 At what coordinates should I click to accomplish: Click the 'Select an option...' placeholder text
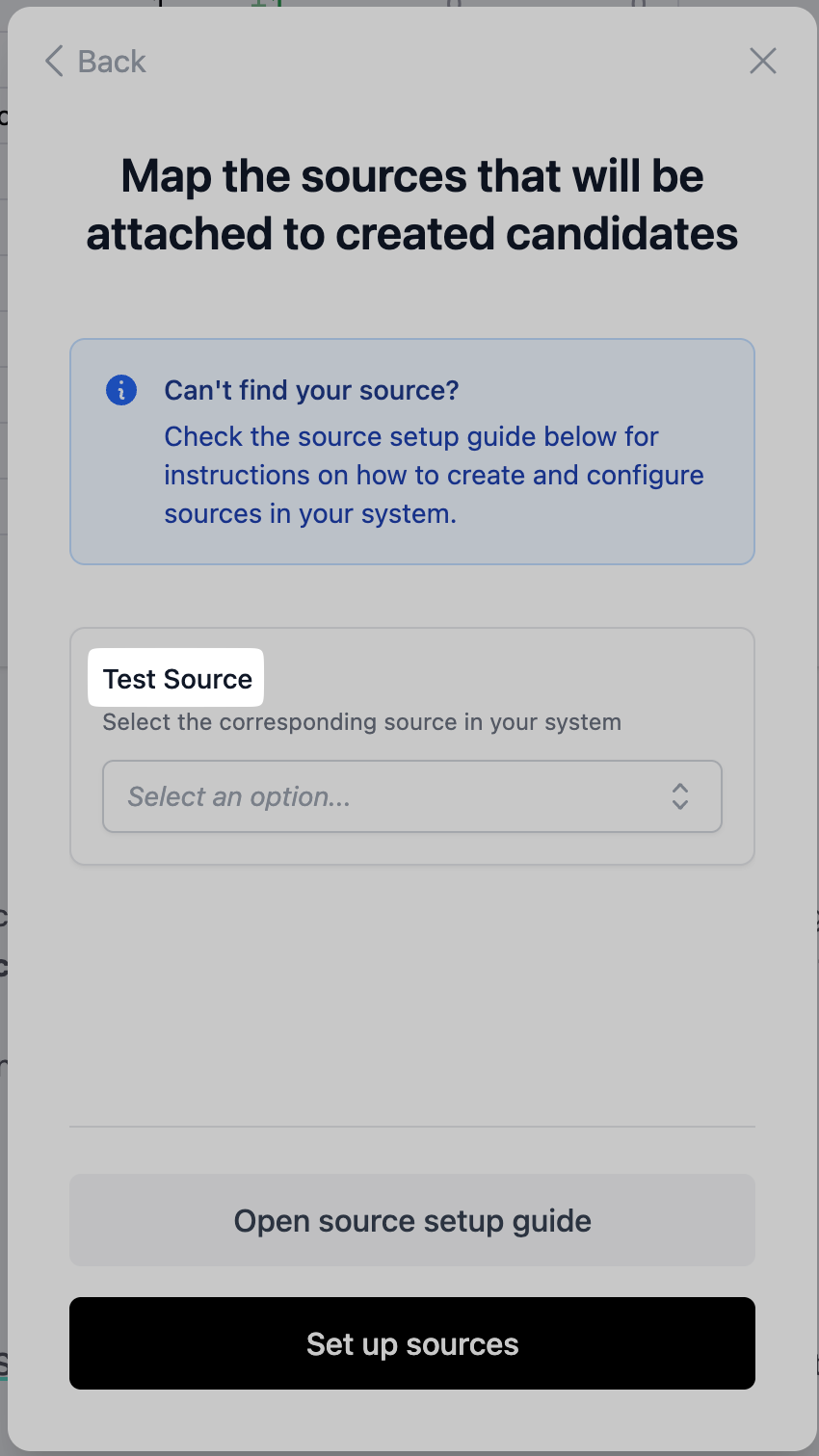pyautogui.click(x=239, y=796)
